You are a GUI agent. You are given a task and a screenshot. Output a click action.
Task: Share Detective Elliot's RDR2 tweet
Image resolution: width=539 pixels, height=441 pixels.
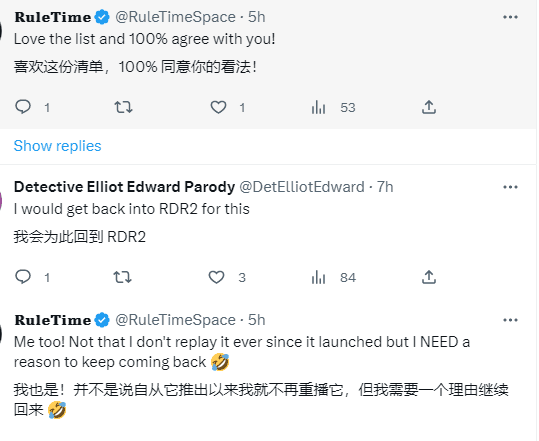click(x=429, y=277)
